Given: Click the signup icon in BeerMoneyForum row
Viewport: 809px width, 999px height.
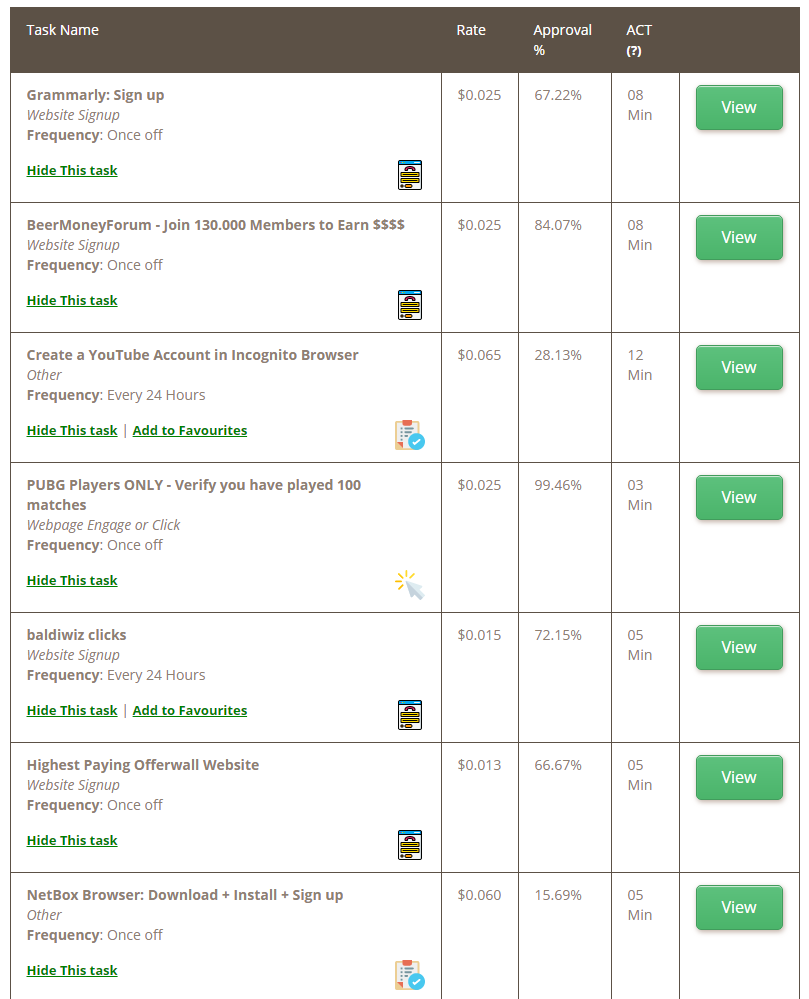Looking at the screenshot, I should coord(410,305).
